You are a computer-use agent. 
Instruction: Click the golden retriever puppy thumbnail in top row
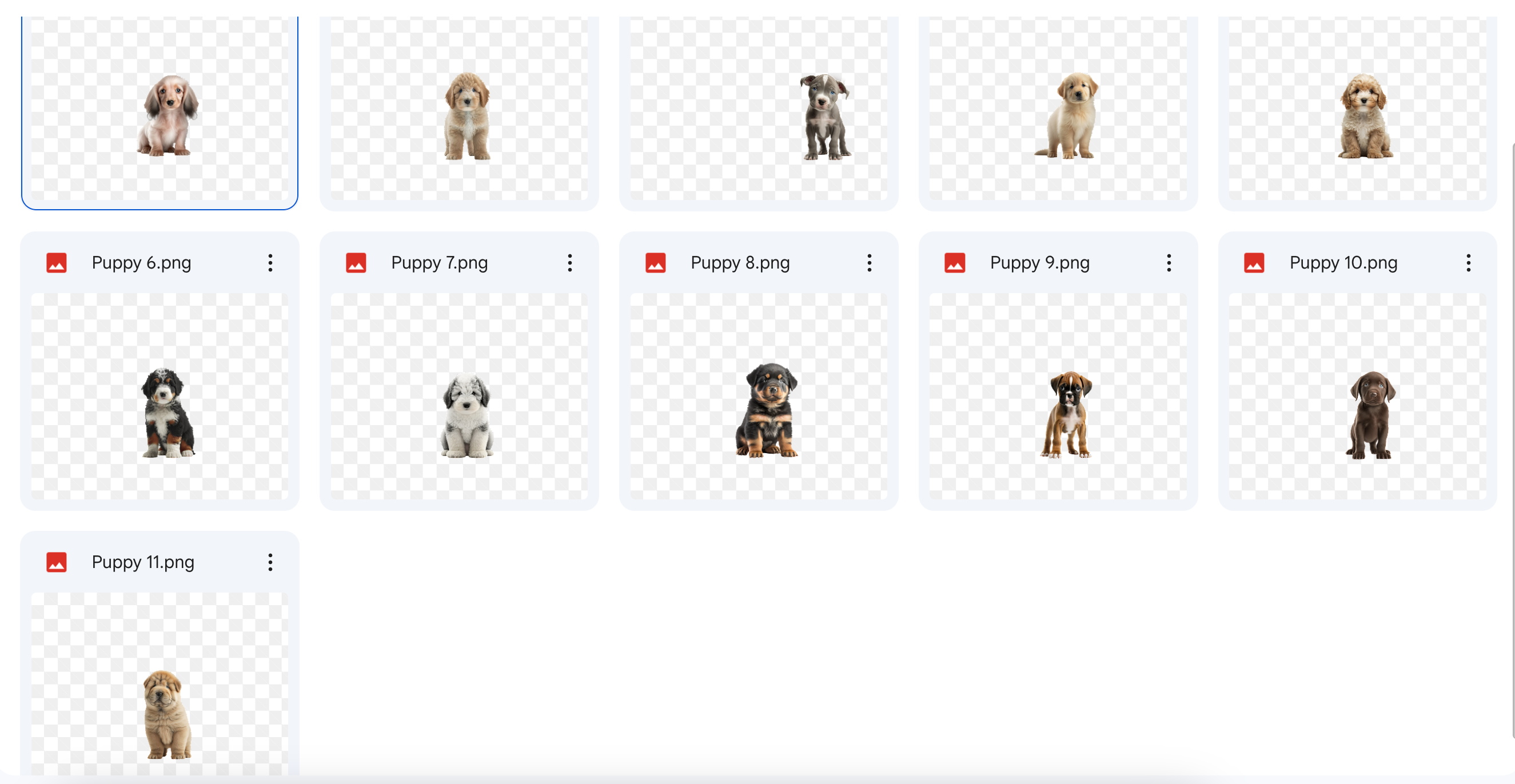click(1058, 109)
